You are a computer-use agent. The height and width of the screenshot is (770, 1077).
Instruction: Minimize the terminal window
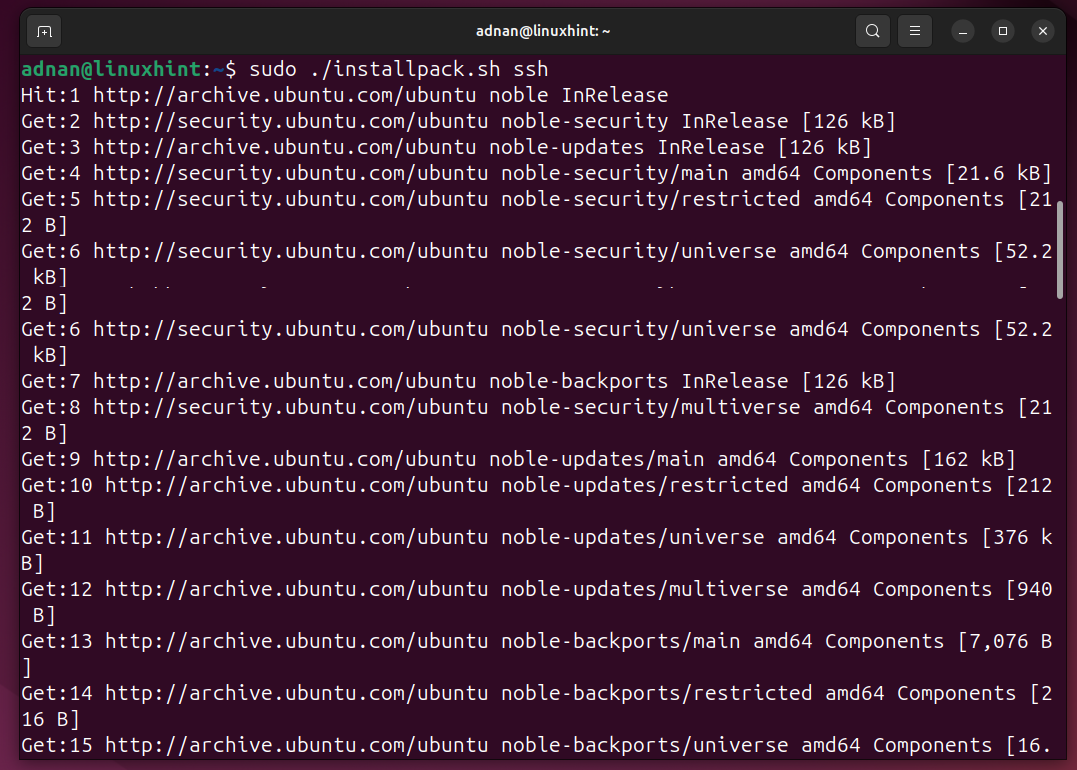(x=963, y=31)
